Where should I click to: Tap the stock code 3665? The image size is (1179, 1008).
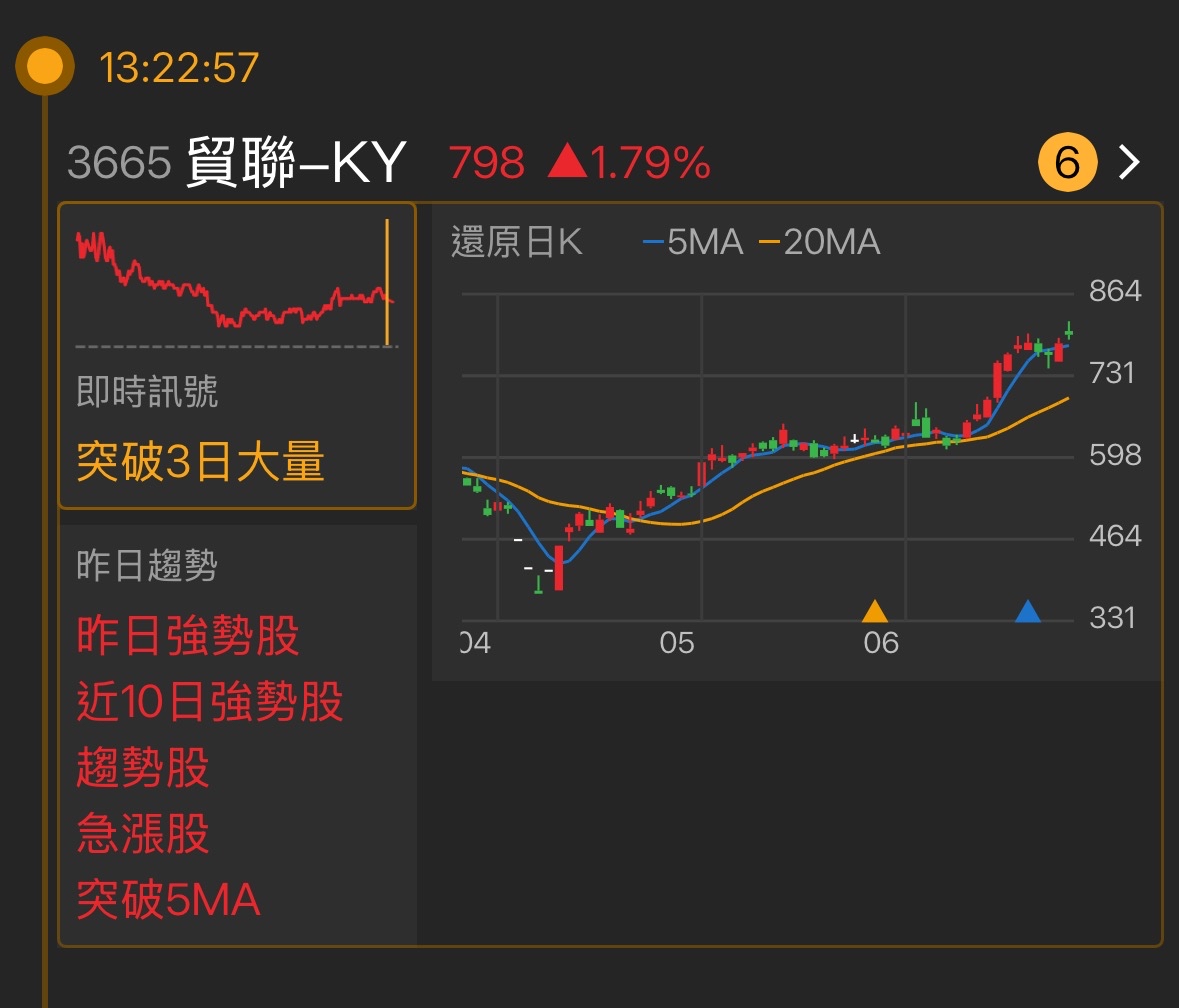119,162
